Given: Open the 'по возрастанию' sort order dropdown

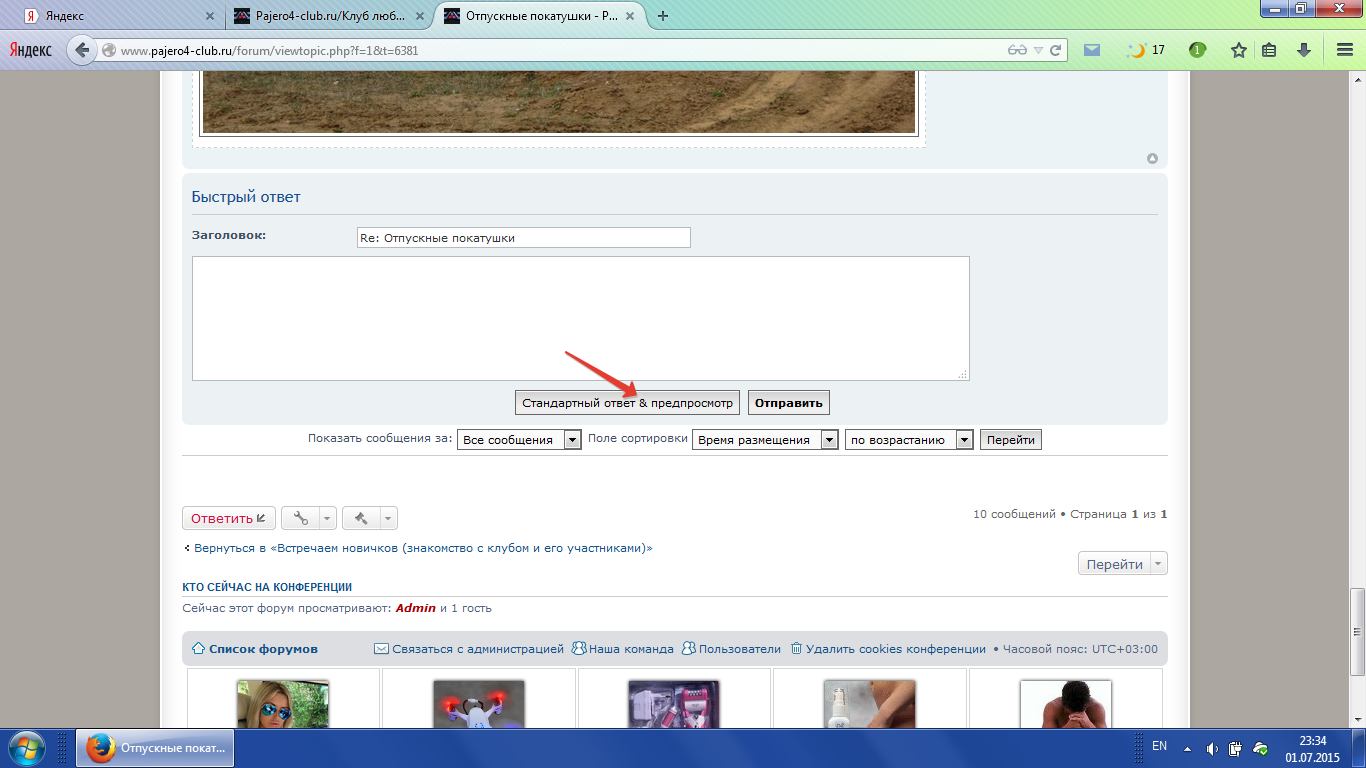Looking at the screenshot, I should click(x=964, y=440).
